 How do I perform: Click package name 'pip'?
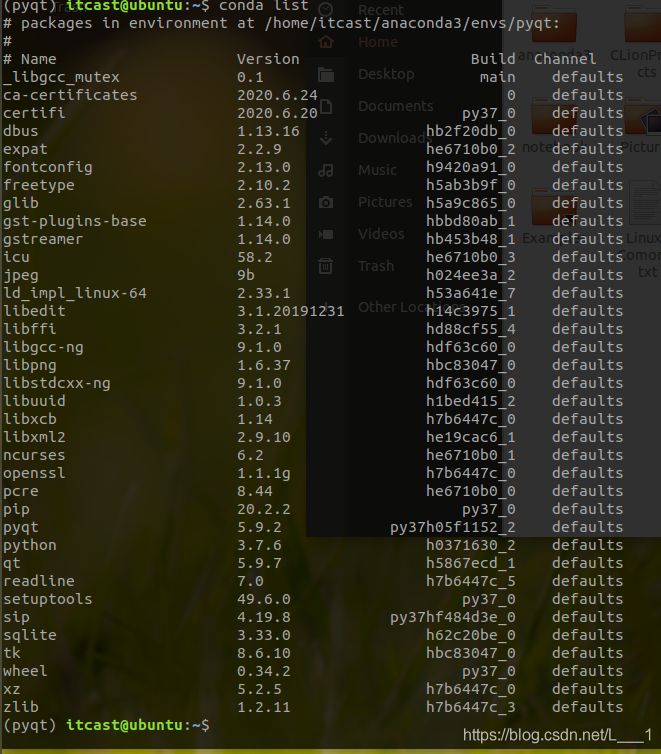point(16,509)
